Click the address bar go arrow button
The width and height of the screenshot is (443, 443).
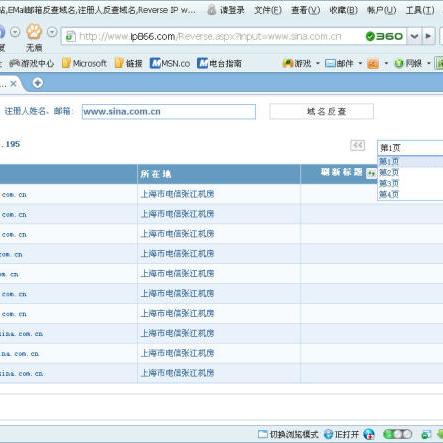[x=428, y=36]
